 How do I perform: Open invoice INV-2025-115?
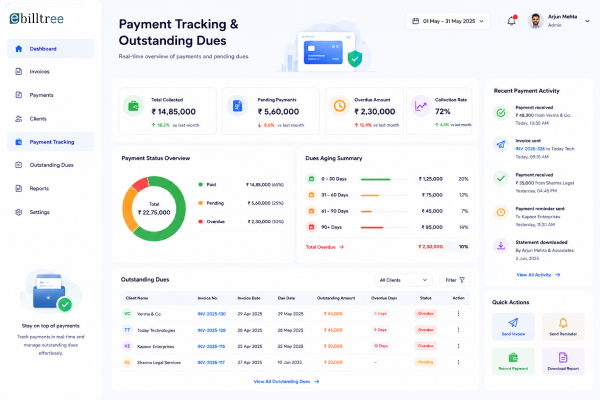click(211, 346)
